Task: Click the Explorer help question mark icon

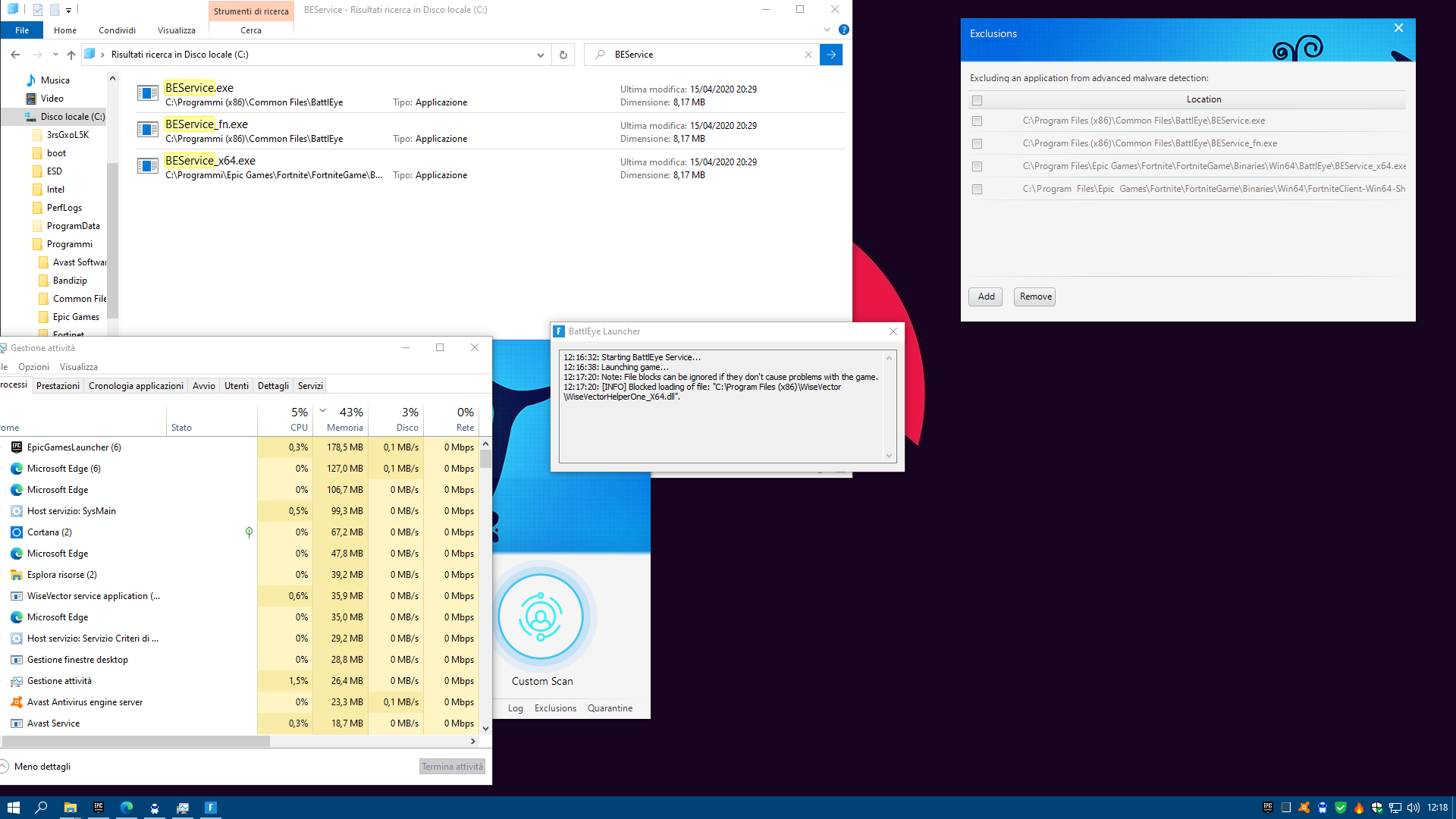Action: click(x=844, y=30)
